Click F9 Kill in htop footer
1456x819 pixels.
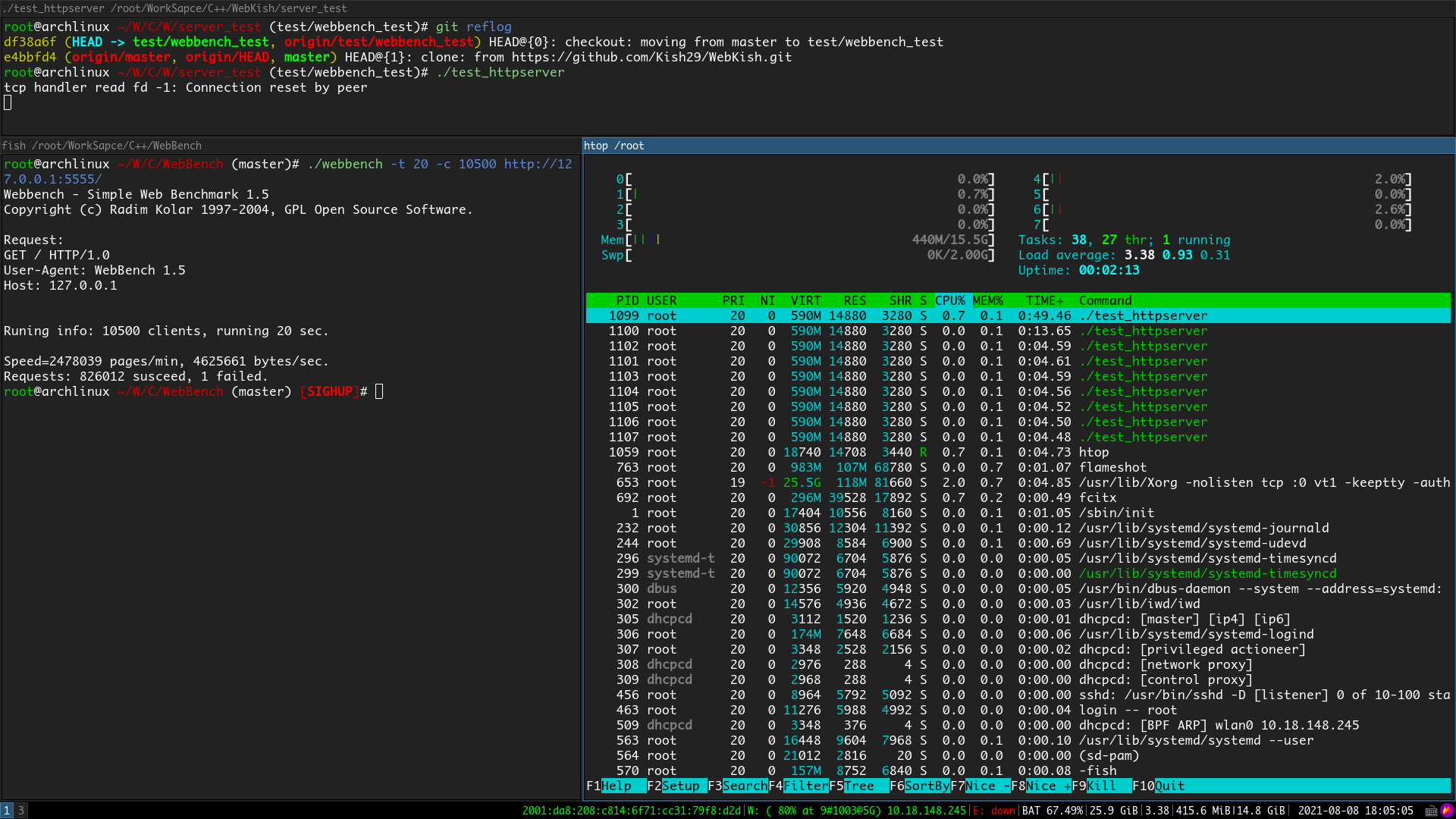(1101, 786)
